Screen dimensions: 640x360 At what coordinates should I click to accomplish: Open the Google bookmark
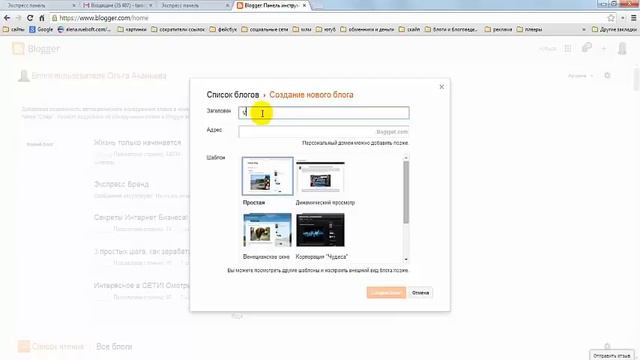pyautogui.click(x=41, y=29)
